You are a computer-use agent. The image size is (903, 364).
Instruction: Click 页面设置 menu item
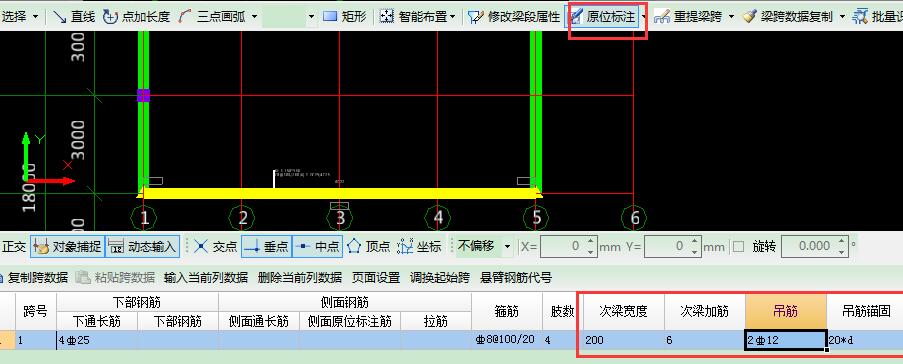click(376, 278)
